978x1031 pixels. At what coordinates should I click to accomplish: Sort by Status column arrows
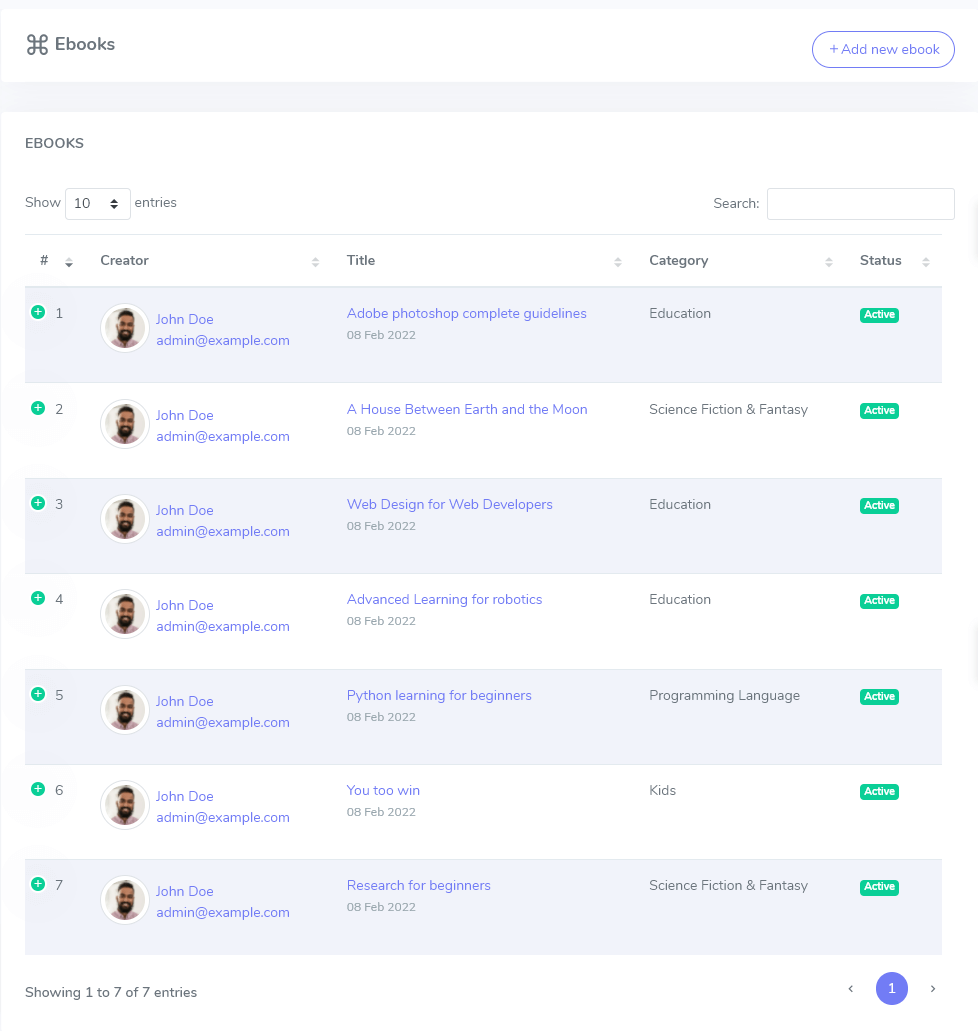click(x=926, y=262)
